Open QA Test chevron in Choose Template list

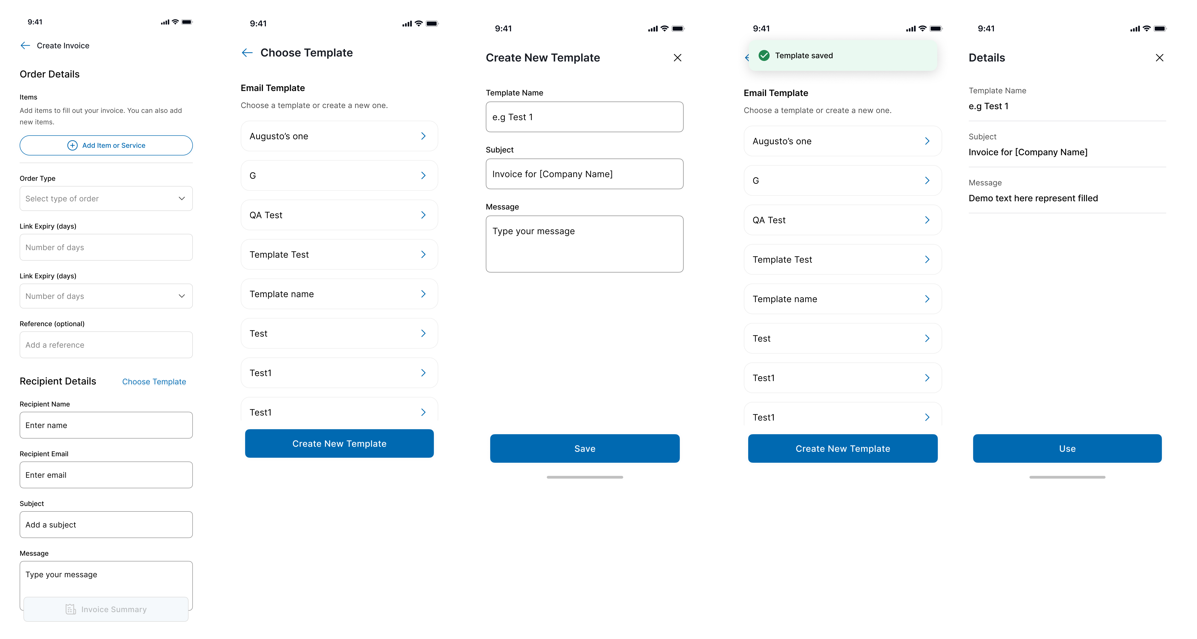(423, 215)
